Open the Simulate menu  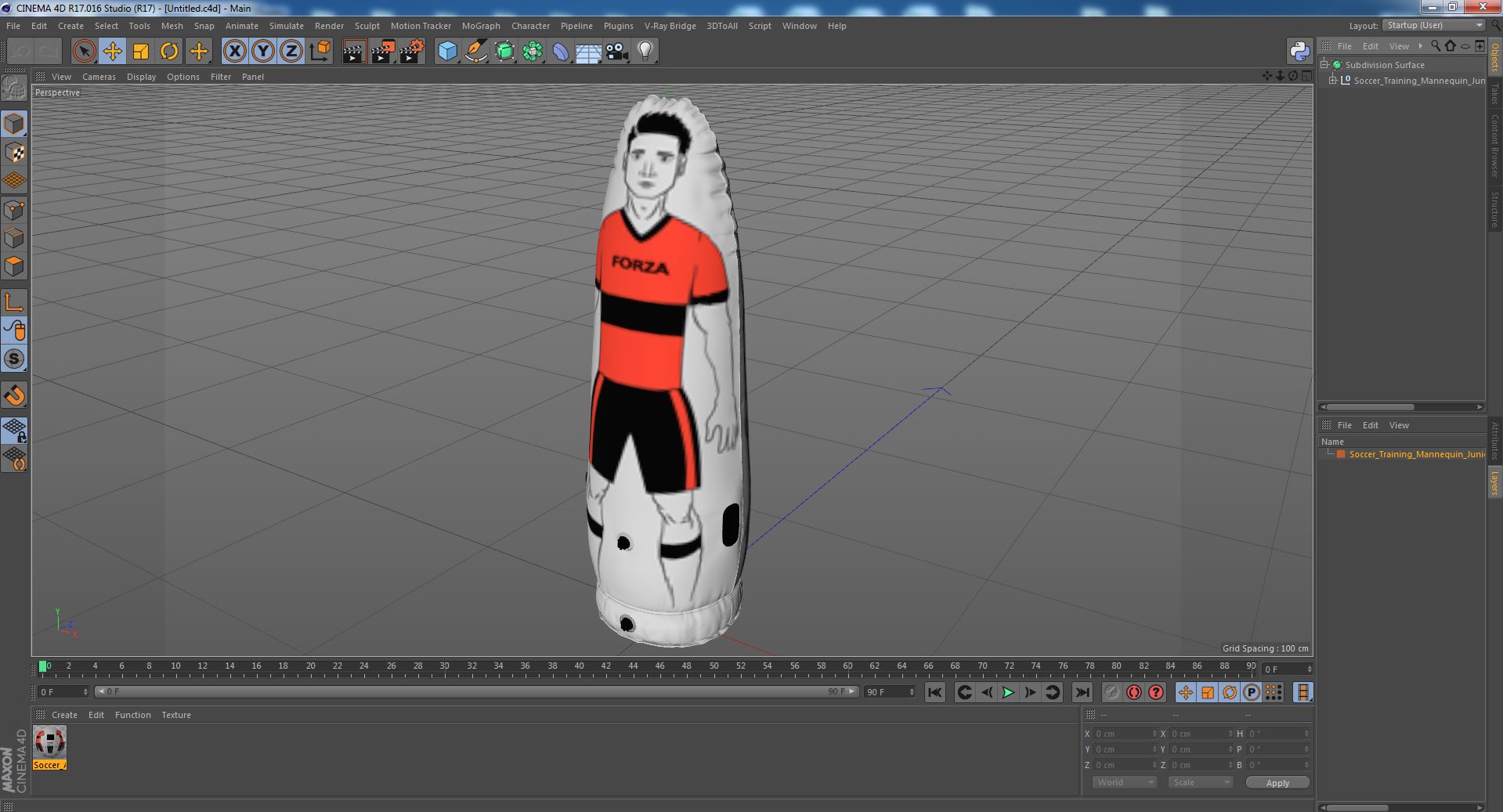click(286, 26)
